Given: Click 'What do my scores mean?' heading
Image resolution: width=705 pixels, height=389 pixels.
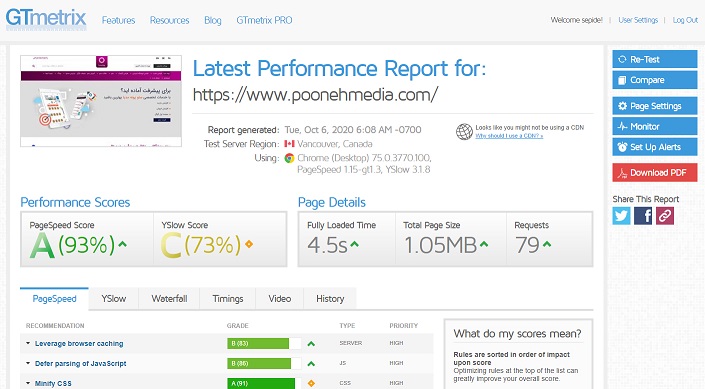Looking at the screenshot, I should pos(517,334).
